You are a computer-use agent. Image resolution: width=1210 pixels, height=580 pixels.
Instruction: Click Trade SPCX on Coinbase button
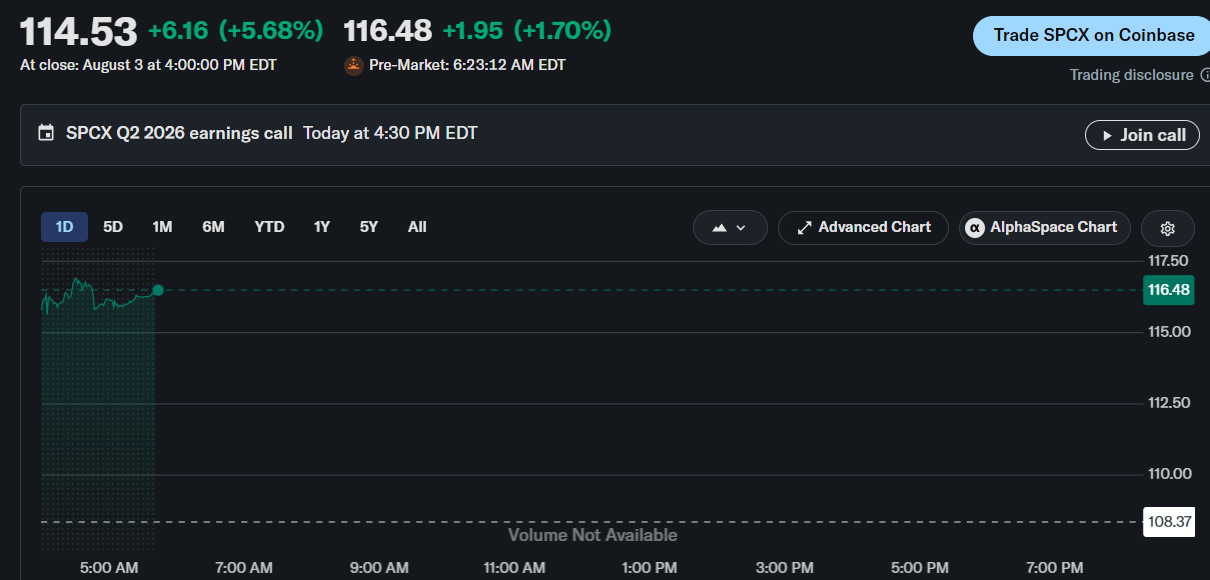click(1092, 35)
